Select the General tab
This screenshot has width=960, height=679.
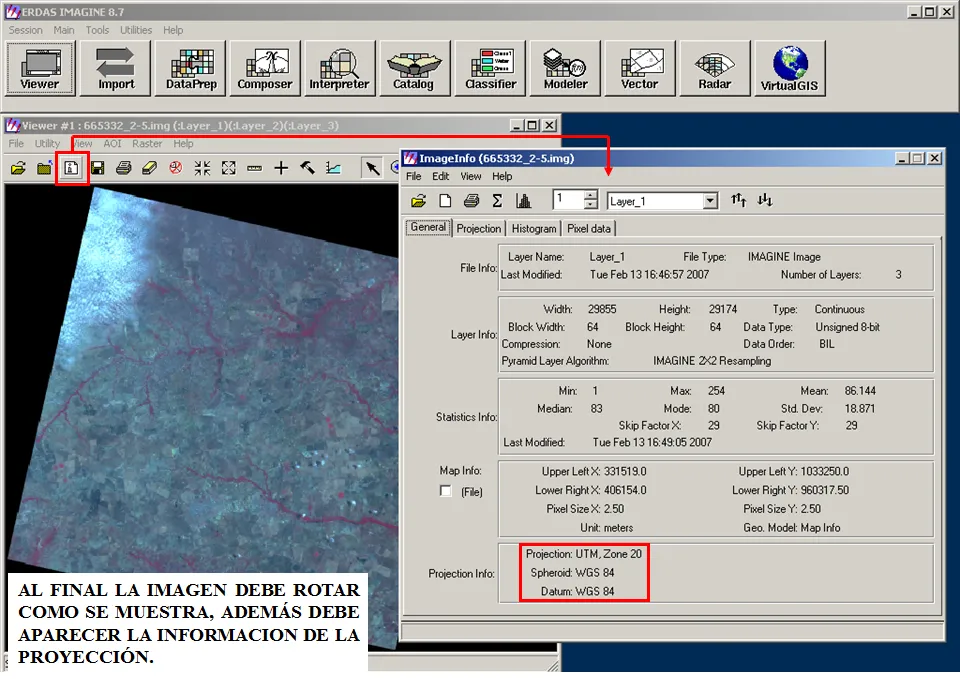(x=428, y=227)
